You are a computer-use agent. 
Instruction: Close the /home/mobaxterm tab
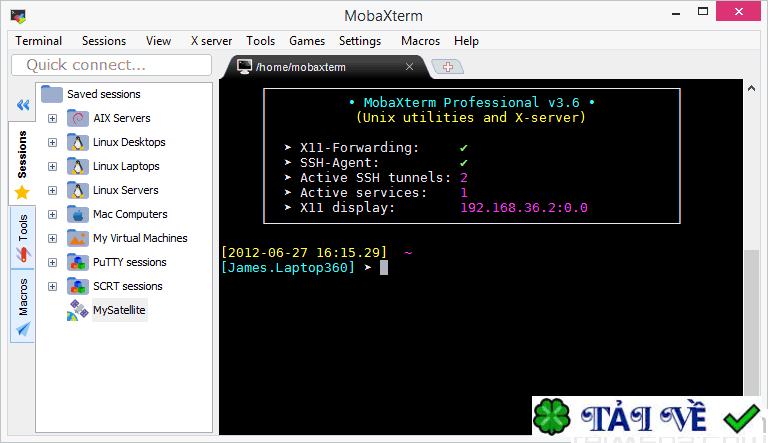pos(409,67)
